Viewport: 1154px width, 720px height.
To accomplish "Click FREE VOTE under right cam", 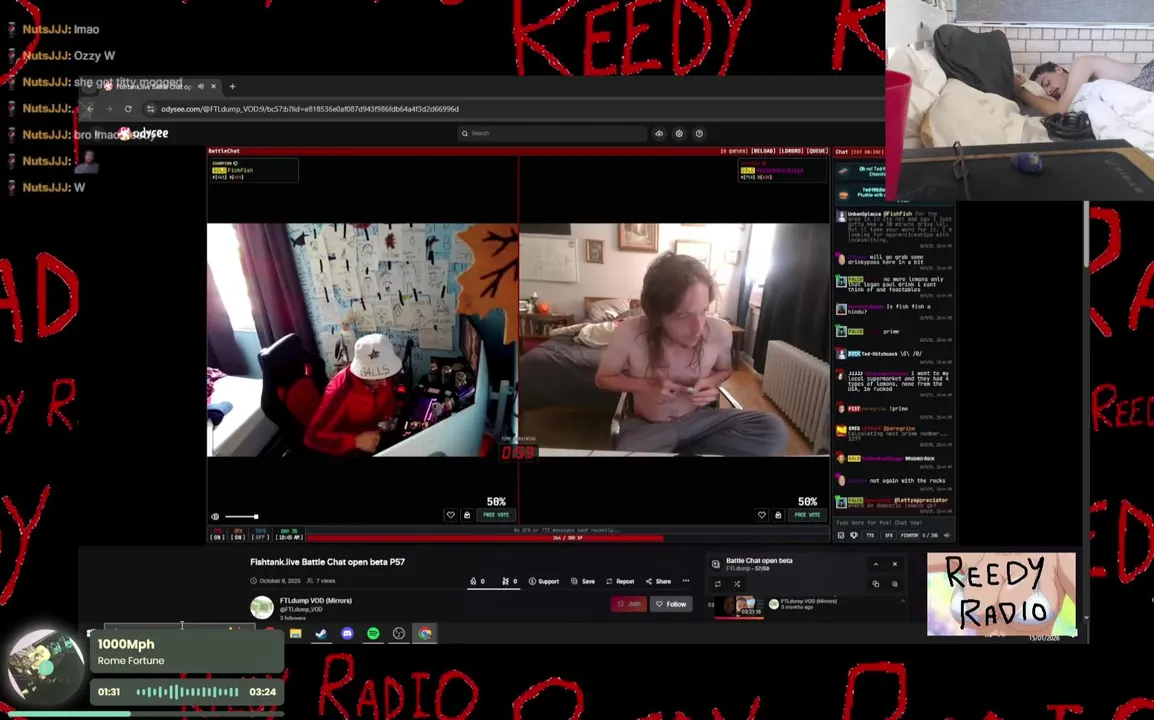I will 807,515.
